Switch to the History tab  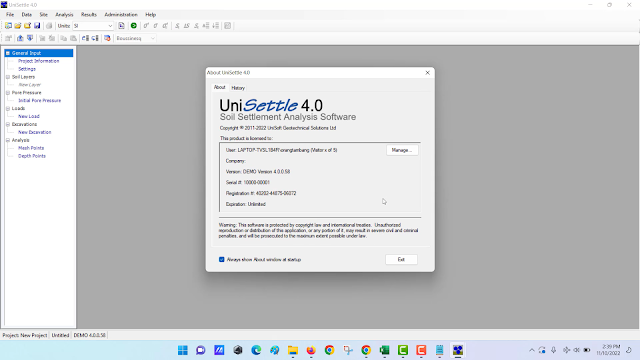[x=238, y=88]
